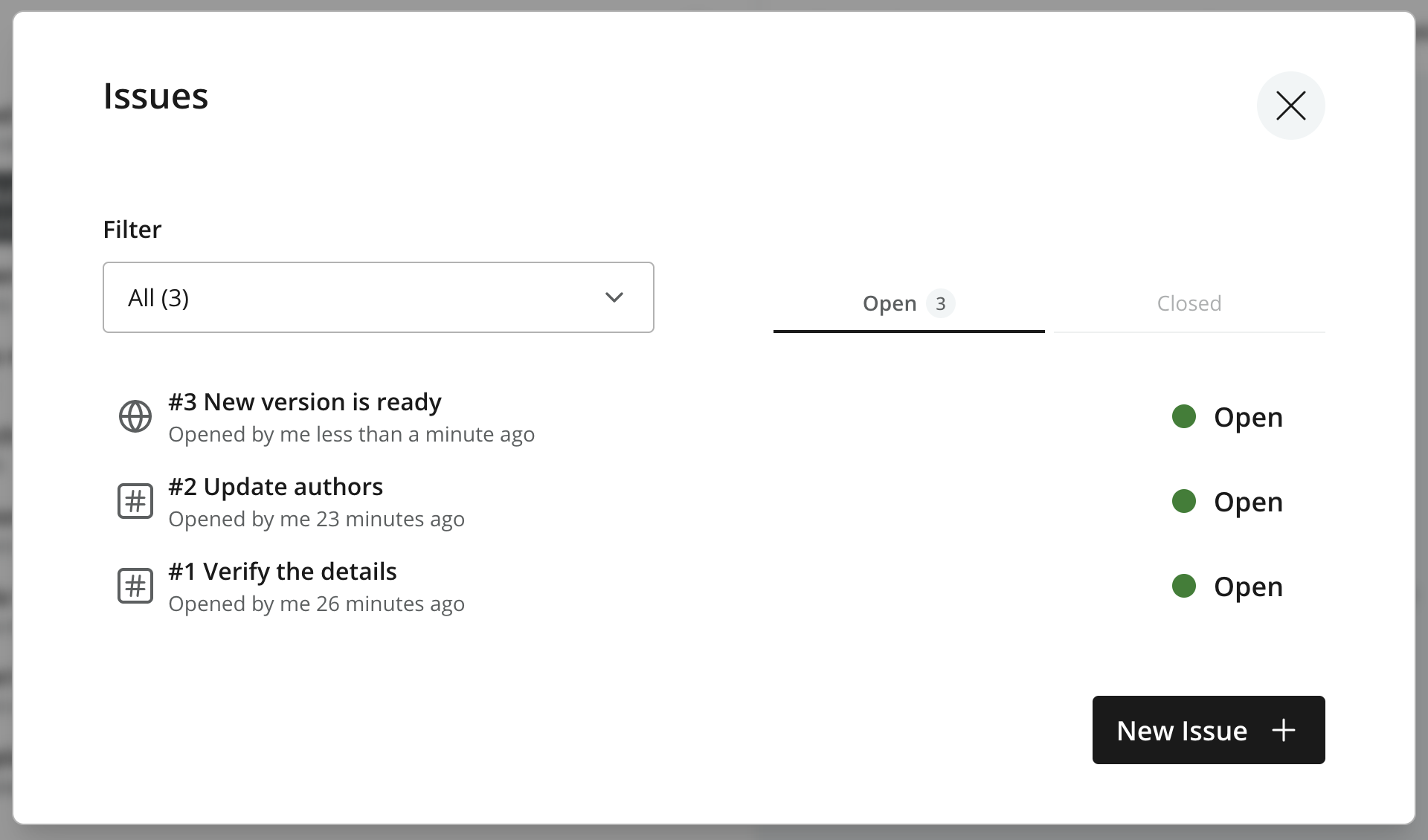Expand filter using the chevron arrow
This screenshot has height=840, width=1428.
(x=614, y=297)
